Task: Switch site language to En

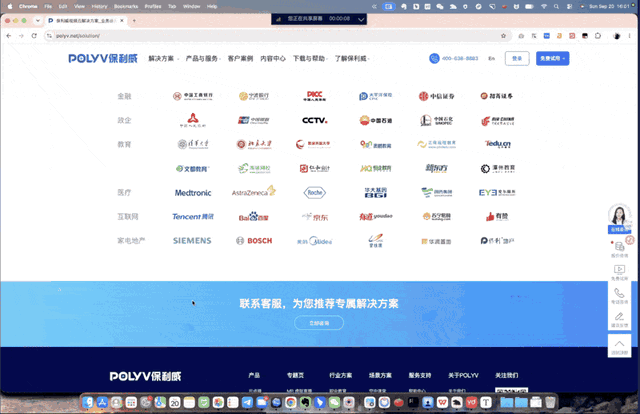Action: pyautogui.click(x=491, y=58)
